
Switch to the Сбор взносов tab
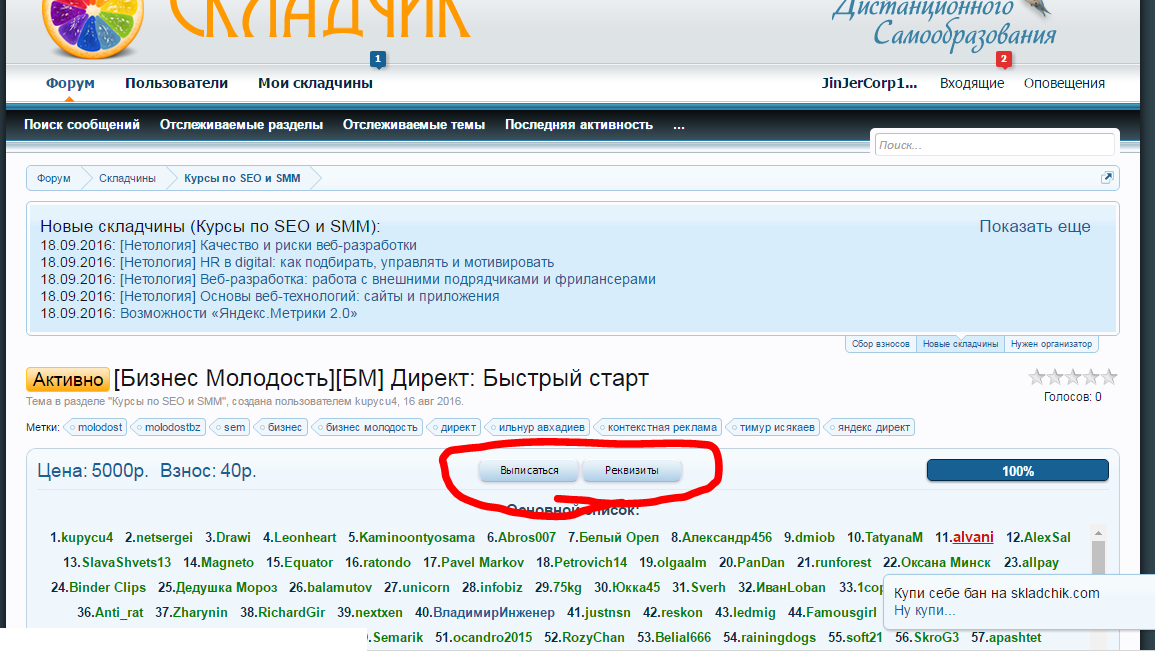880,344
